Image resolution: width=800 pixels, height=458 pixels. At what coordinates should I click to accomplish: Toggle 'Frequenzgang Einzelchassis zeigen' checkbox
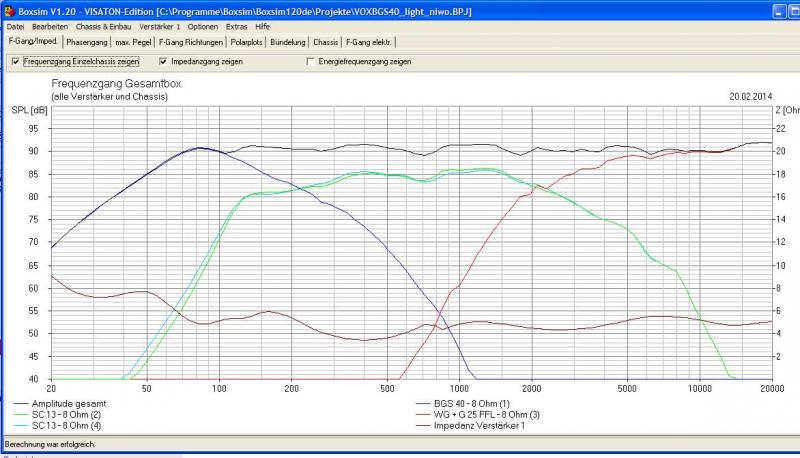pos(15,61)
